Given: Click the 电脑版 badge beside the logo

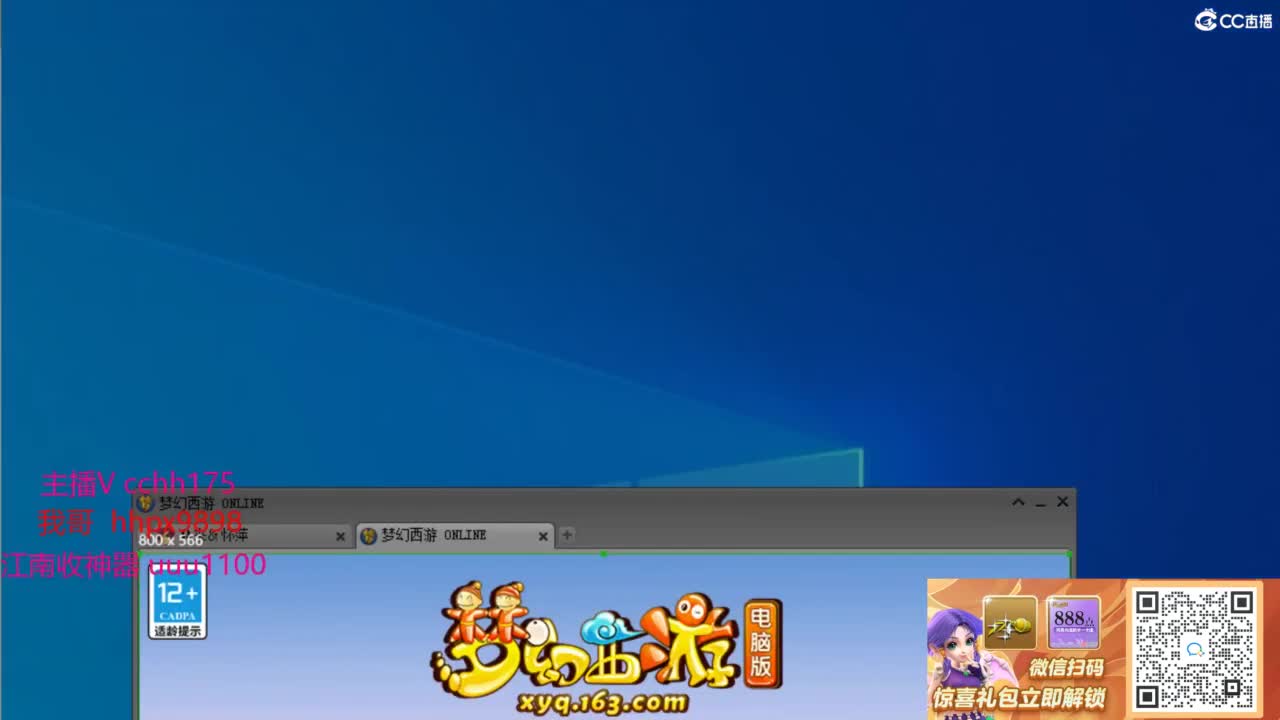Looking at the screenshot, I should [762, 643].
